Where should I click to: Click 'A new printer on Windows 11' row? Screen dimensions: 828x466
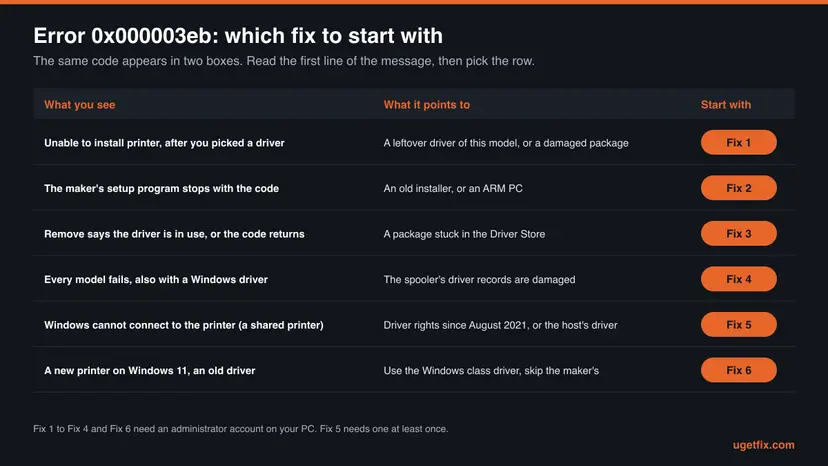[149, 370]
